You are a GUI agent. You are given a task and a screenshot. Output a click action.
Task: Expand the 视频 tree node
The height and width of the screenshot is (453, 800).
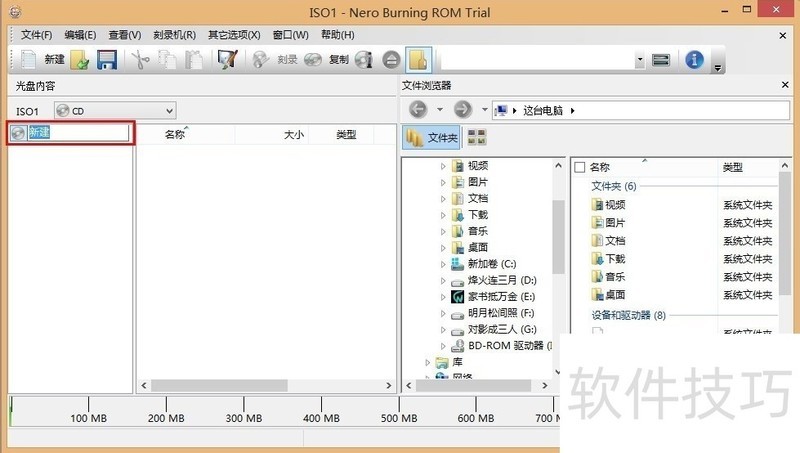443,166
